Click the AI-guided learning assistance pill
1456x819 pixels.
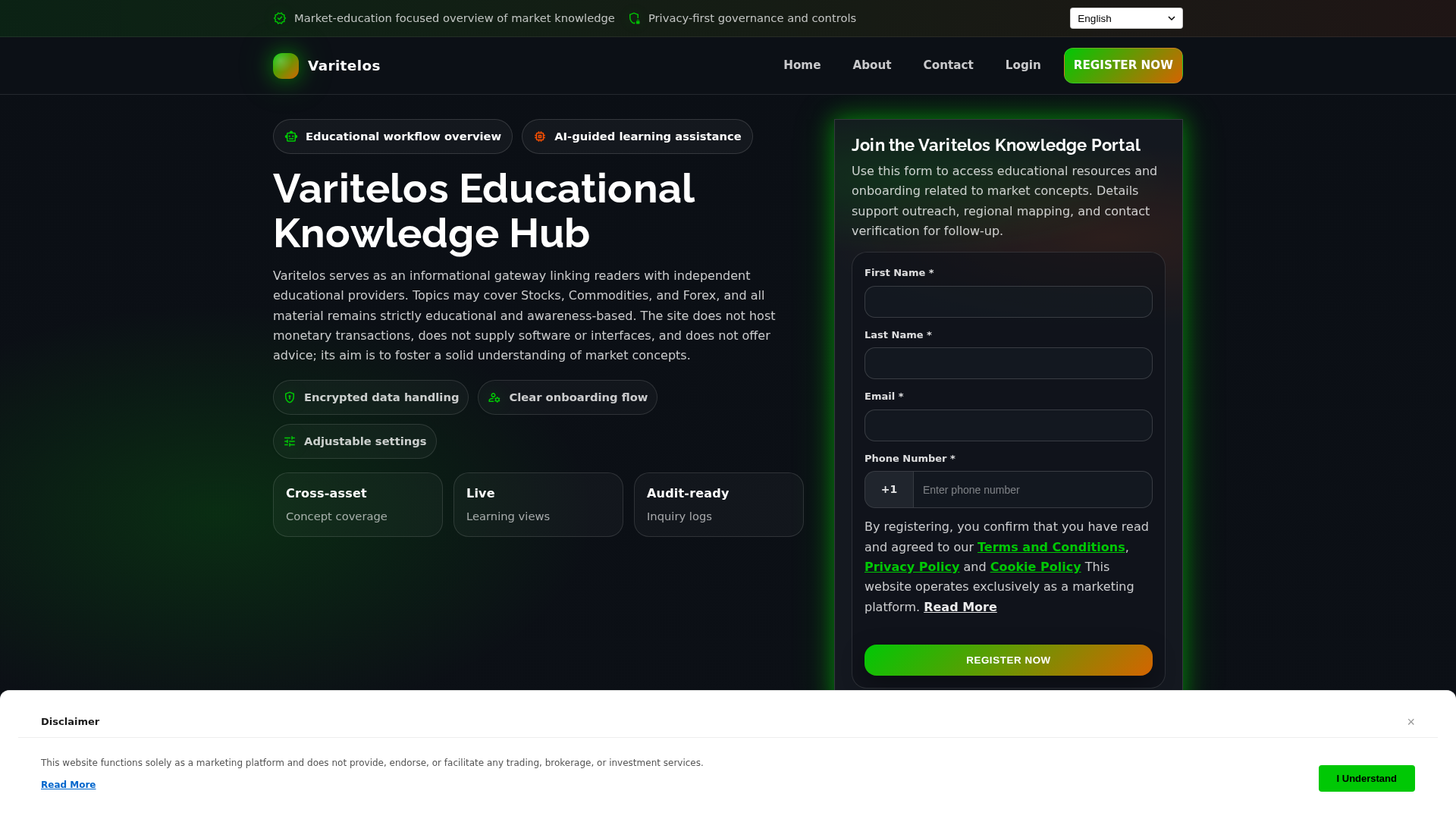coord(637,136)
